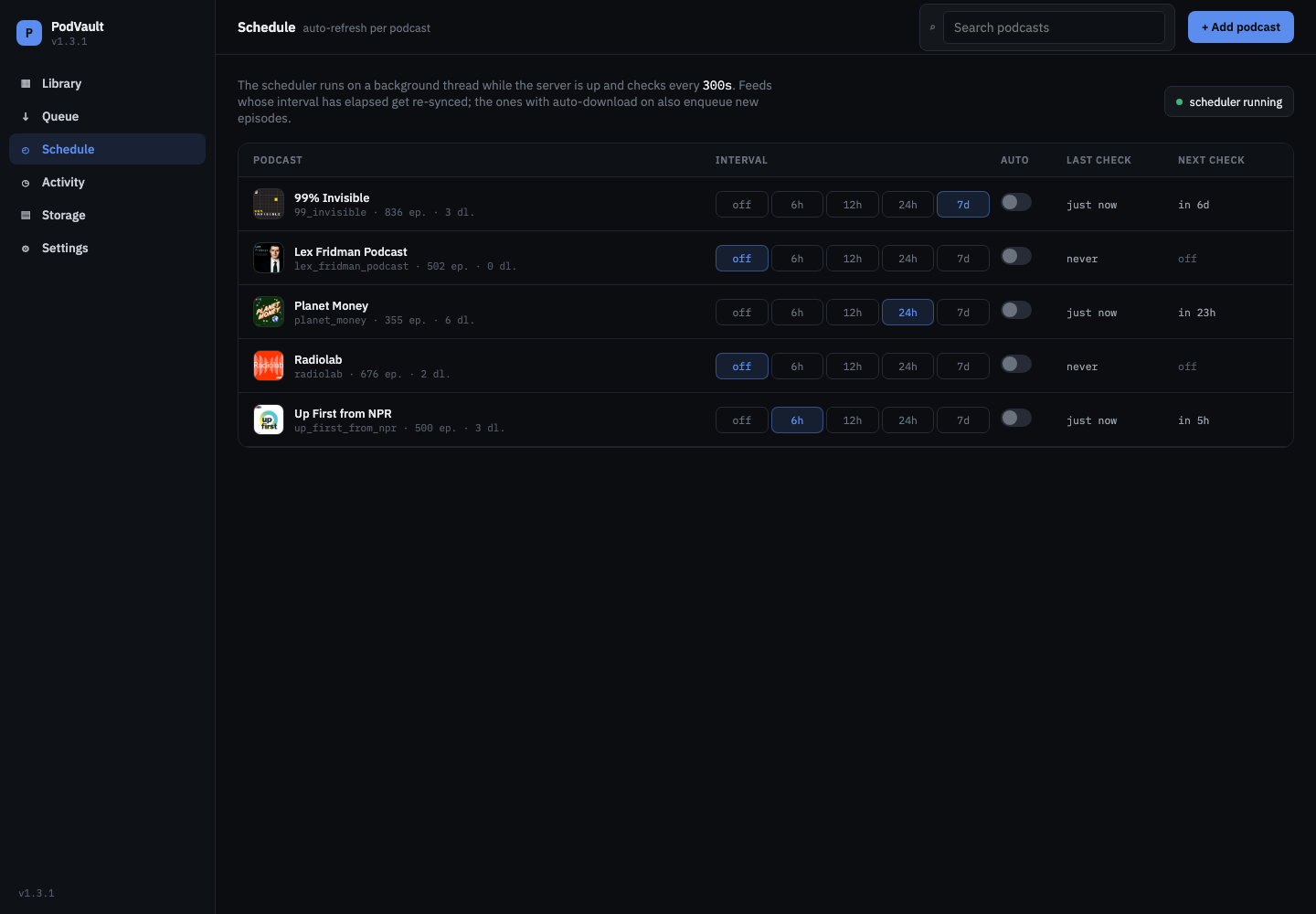The width and height of the screenshot is (1316, 914).
Task: Set Lex Fridman Podcast interval to 7d
Action: pos(963,259)
